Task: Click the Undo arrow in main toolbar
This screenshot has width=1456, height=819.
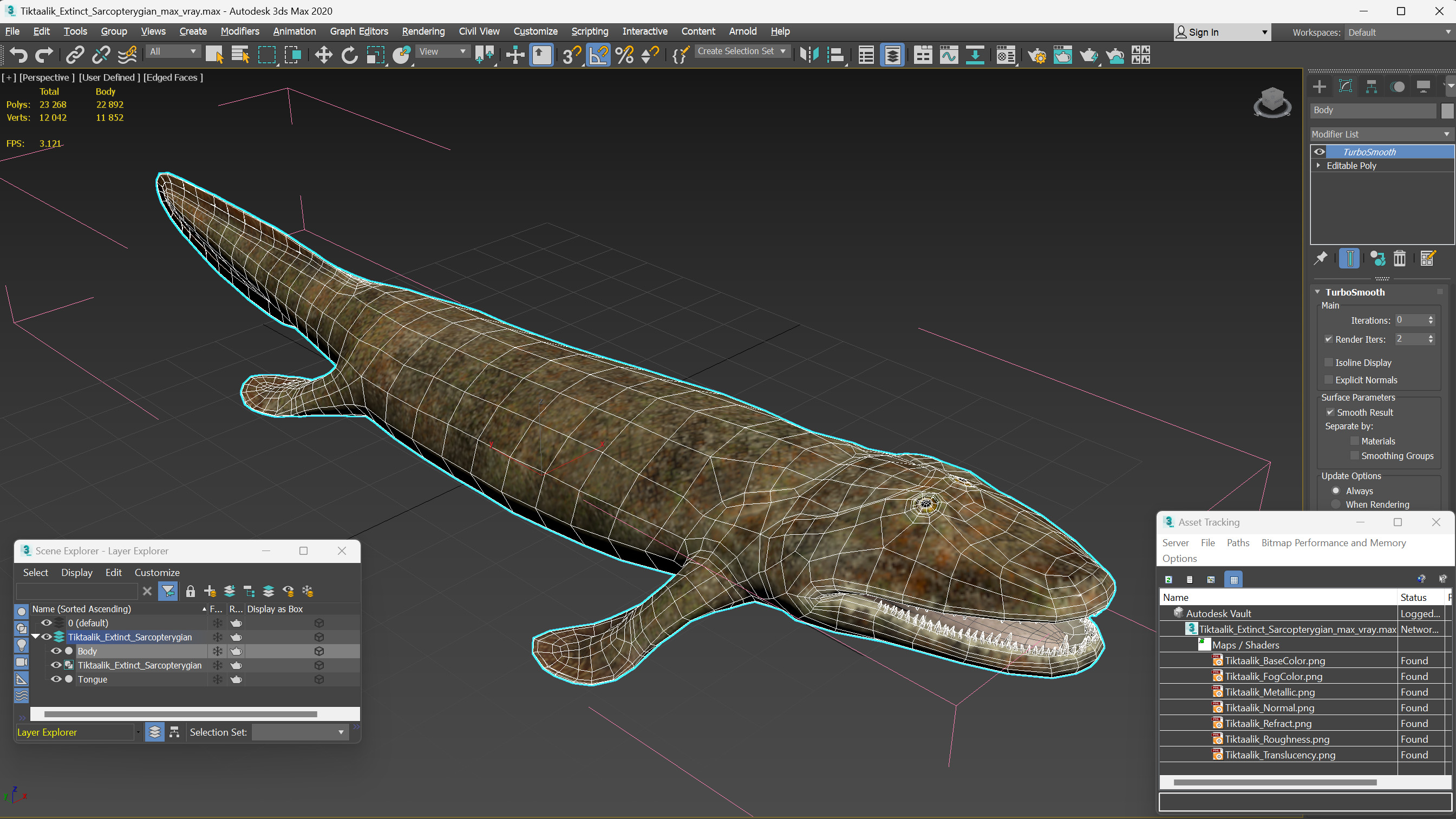Action: [18, 55]
